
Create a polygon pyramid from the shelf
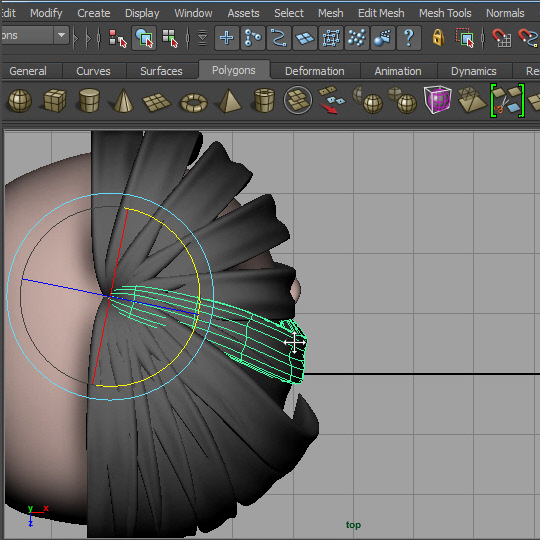230,101
